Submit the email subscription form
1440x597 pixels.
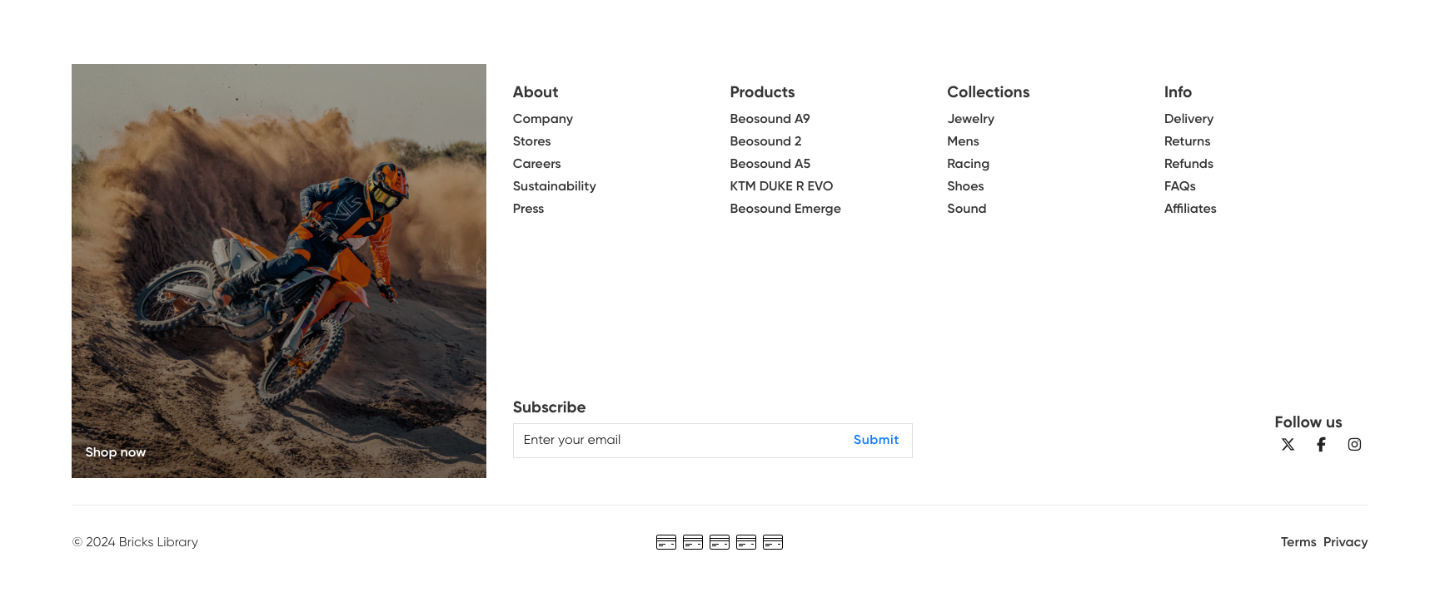click(x=876, y=440)
